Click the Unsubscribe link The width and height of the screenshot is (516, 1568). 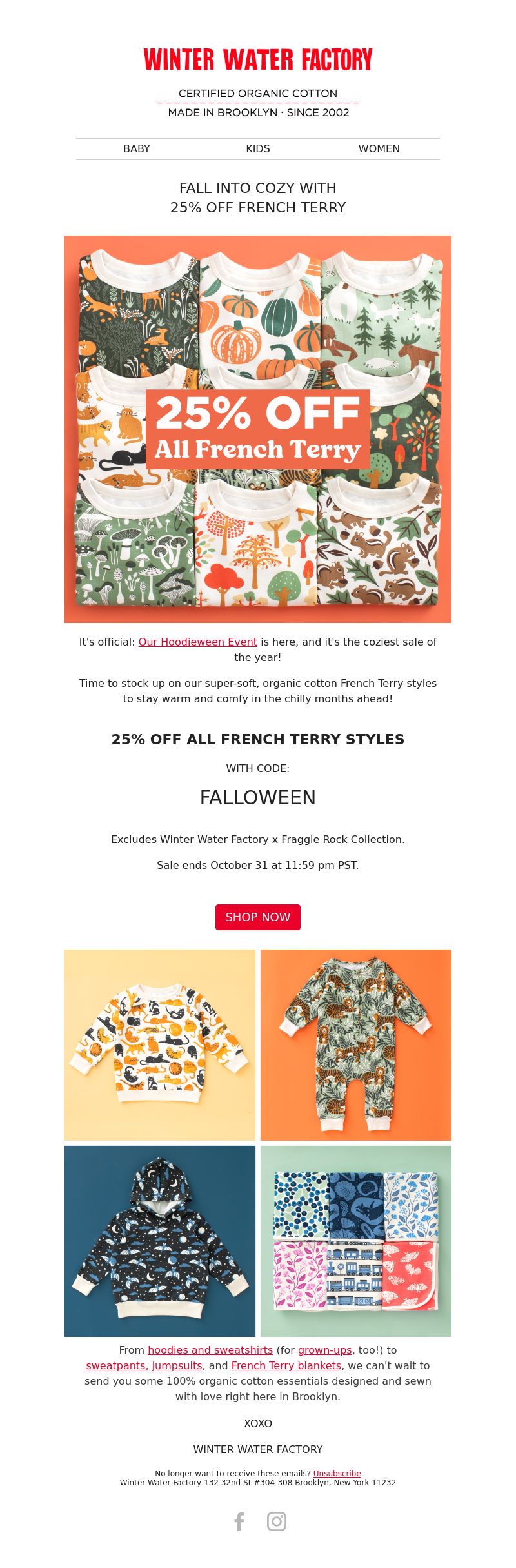coord(337,1474)
